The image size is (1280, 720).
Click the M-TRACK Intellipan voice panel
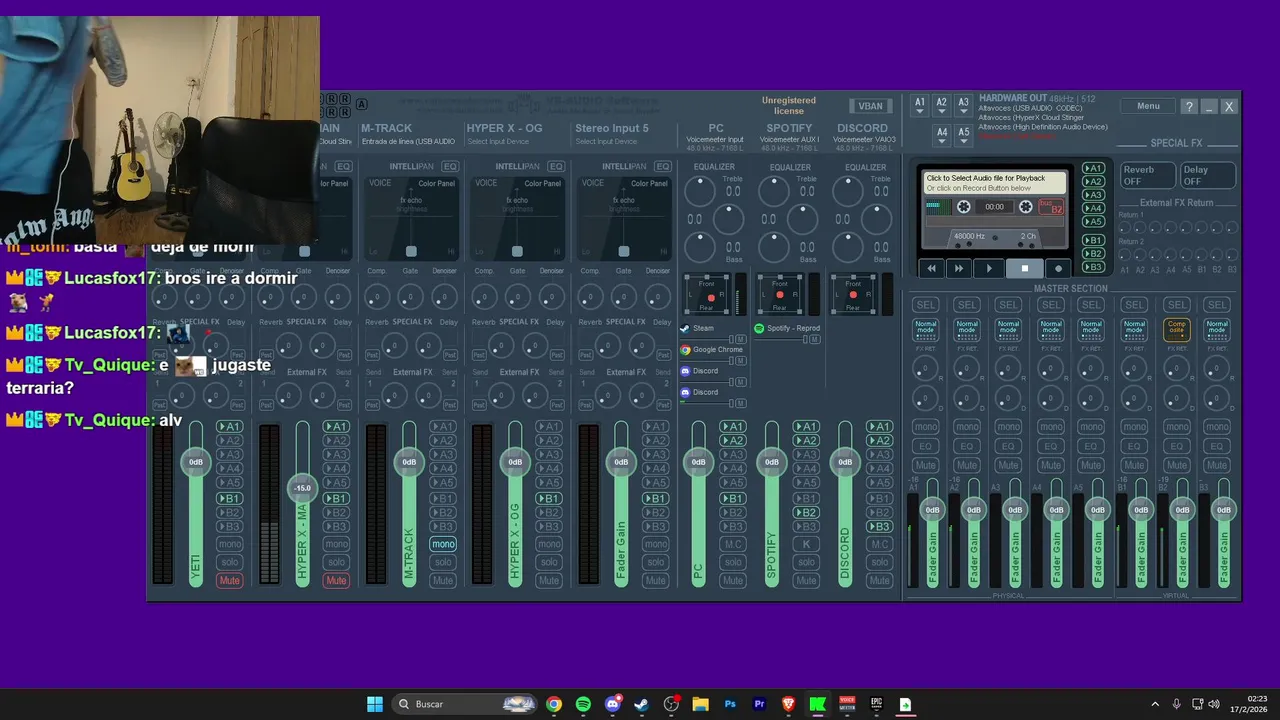tap(410, 217)
